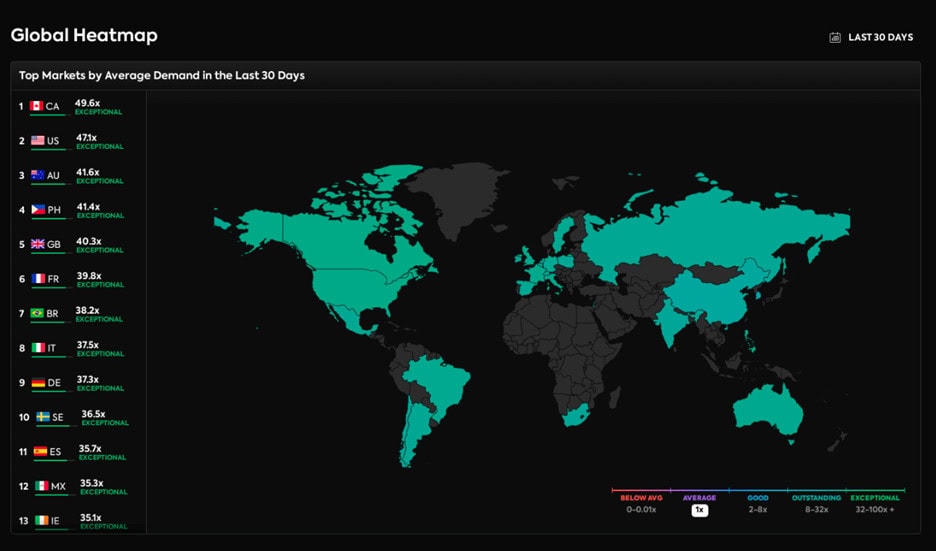Select the Mexico flag icon
This screenshot has width=936, height=551.
42,486
